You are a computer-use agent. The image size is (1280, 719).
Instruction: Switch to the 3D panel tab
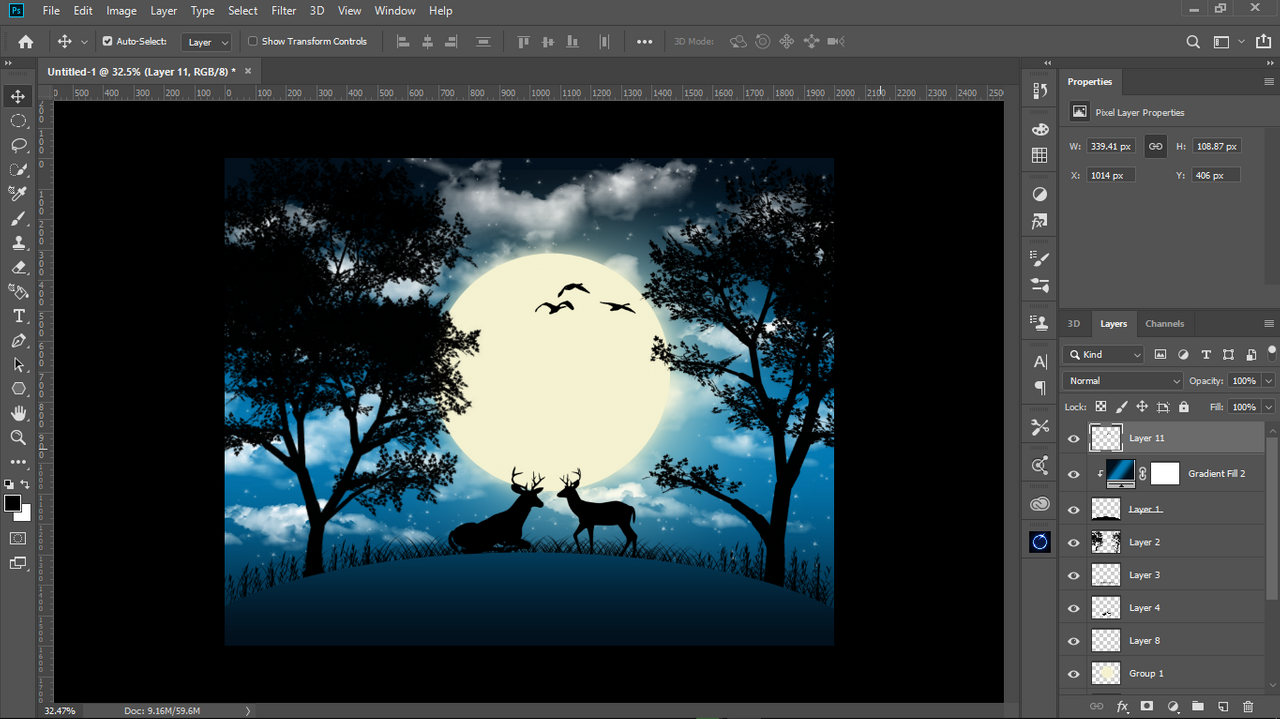click(x=1074, y=324)
